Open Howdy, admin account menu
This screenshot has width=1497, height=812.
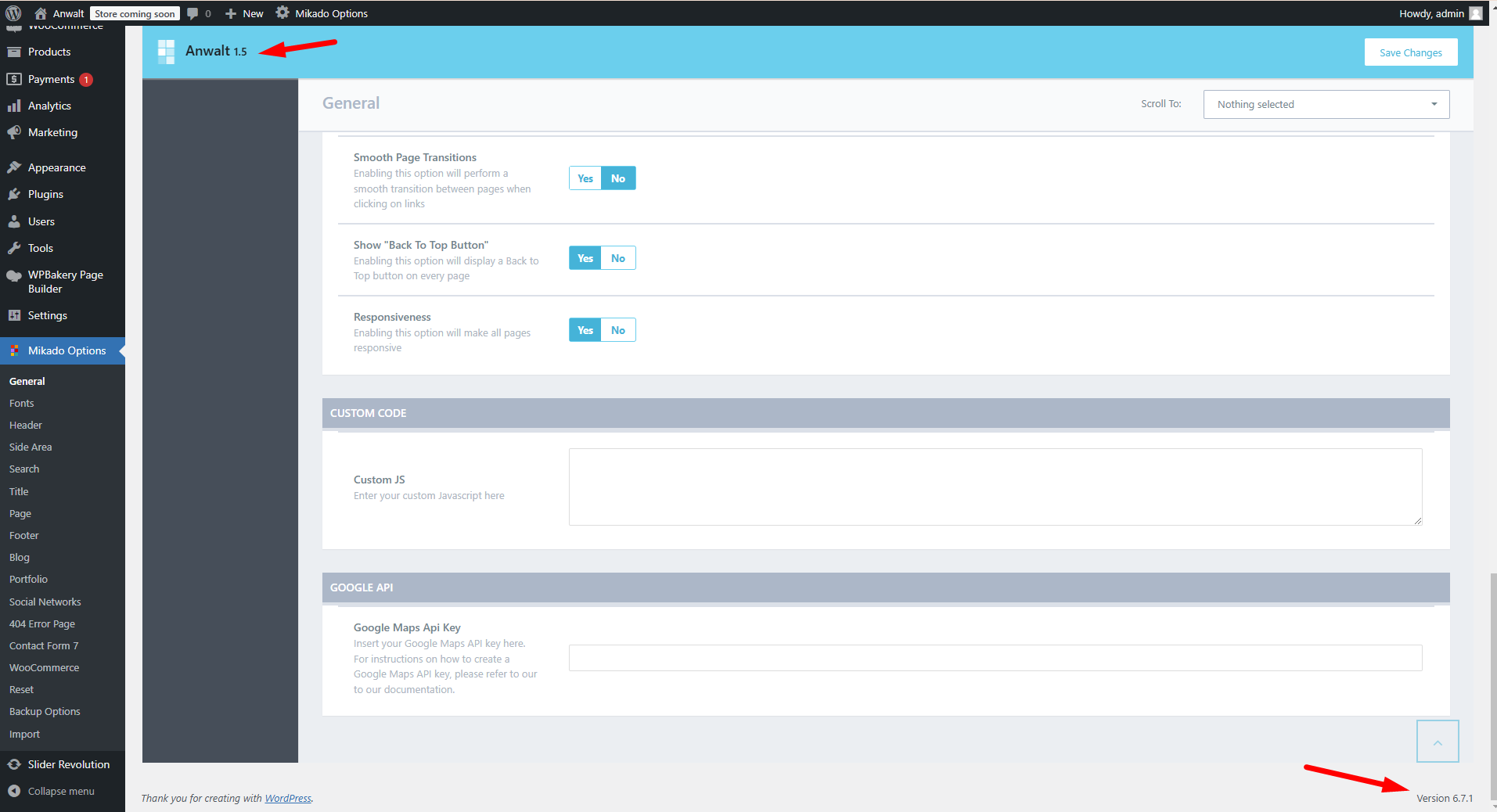pos(1441,13)
